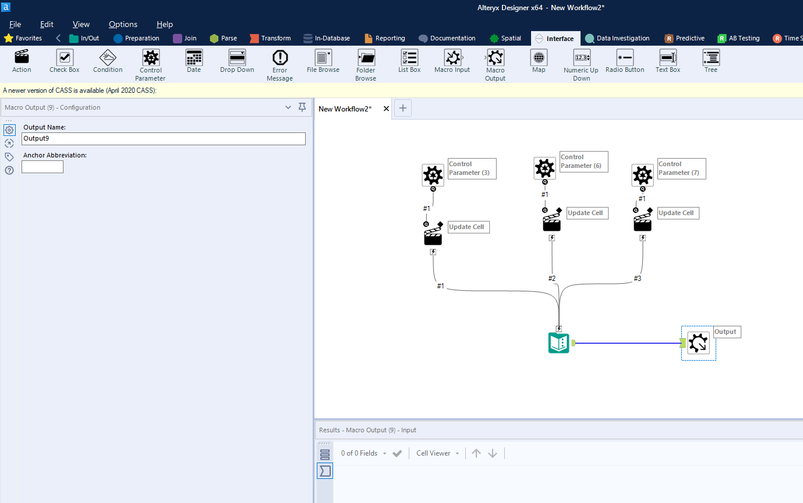Move field up arrow in results
This screenshot has height=503, width=803.
(x=476, y=453)
